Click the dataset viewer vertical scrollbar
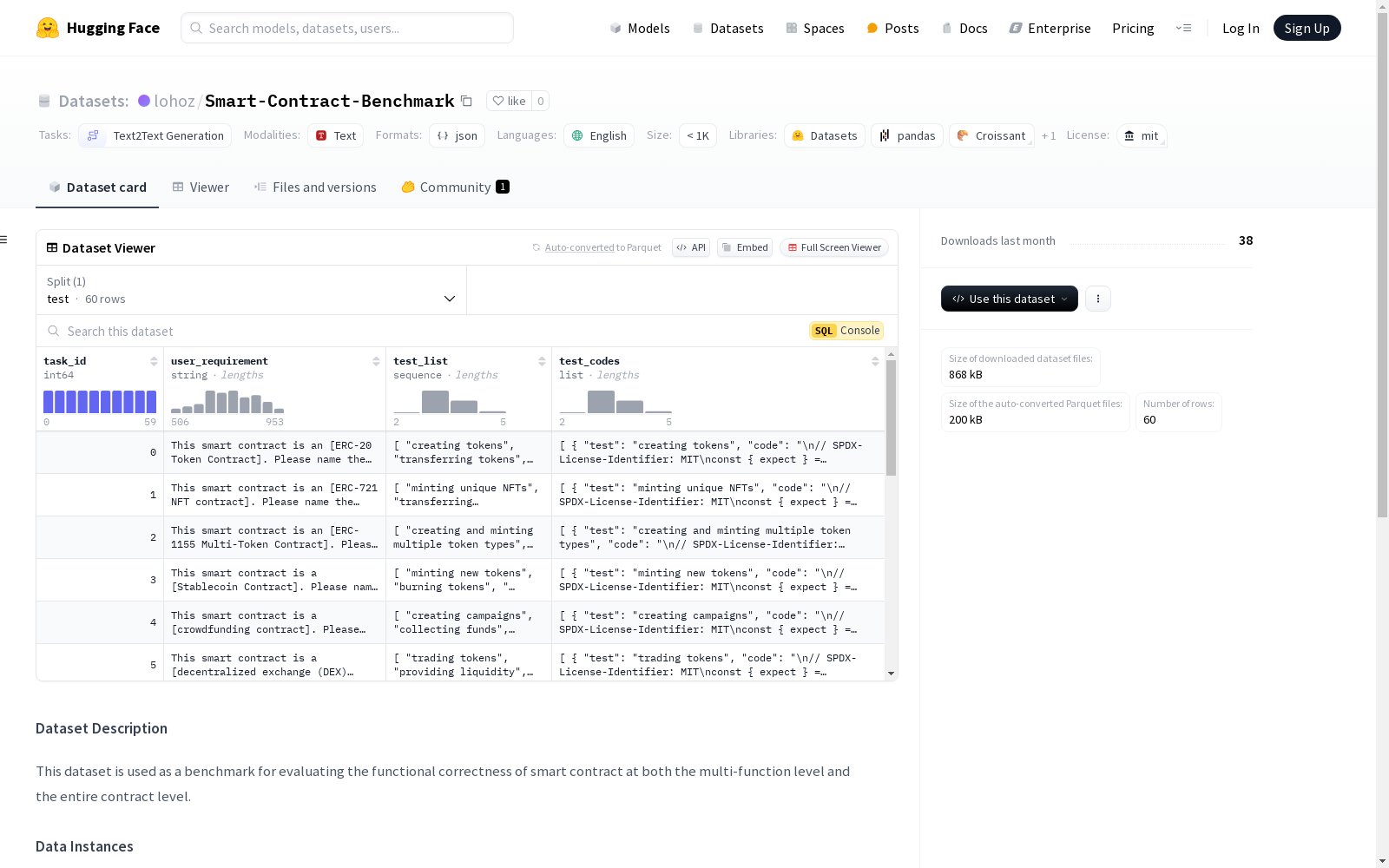This screenshot has height=868, width=1389. (x=891, y=418)
